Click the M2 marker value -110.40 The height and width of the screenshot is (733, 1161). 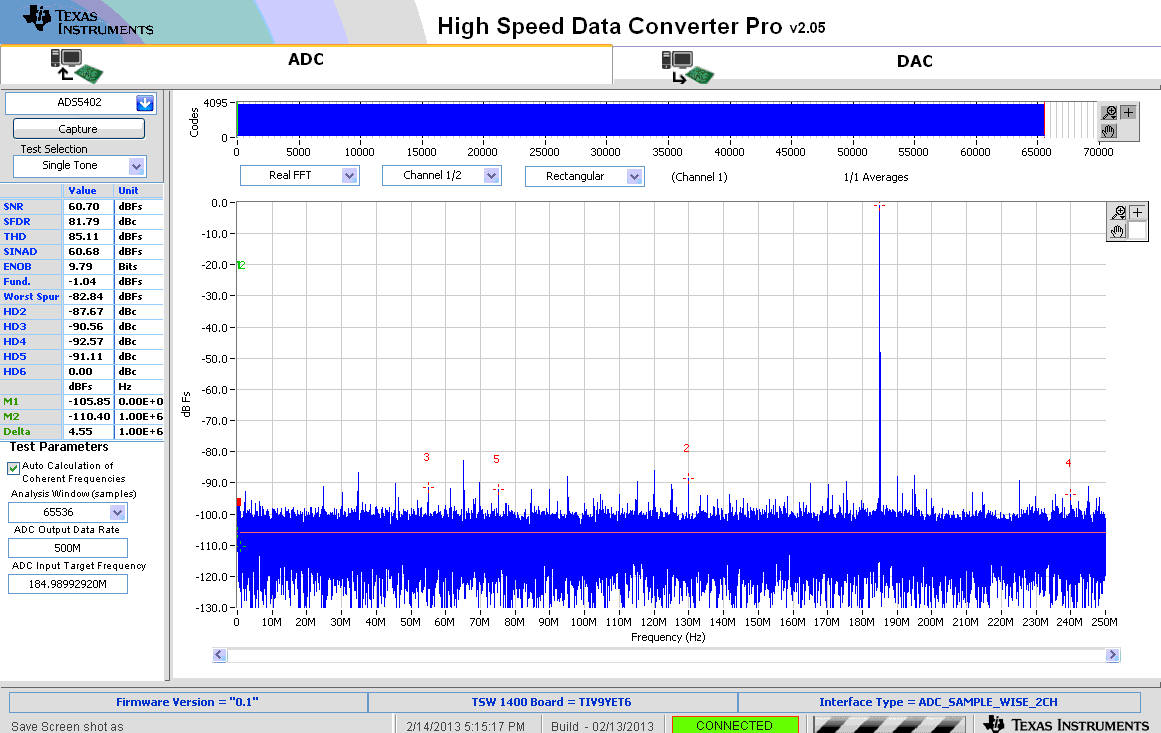(89, 416)
